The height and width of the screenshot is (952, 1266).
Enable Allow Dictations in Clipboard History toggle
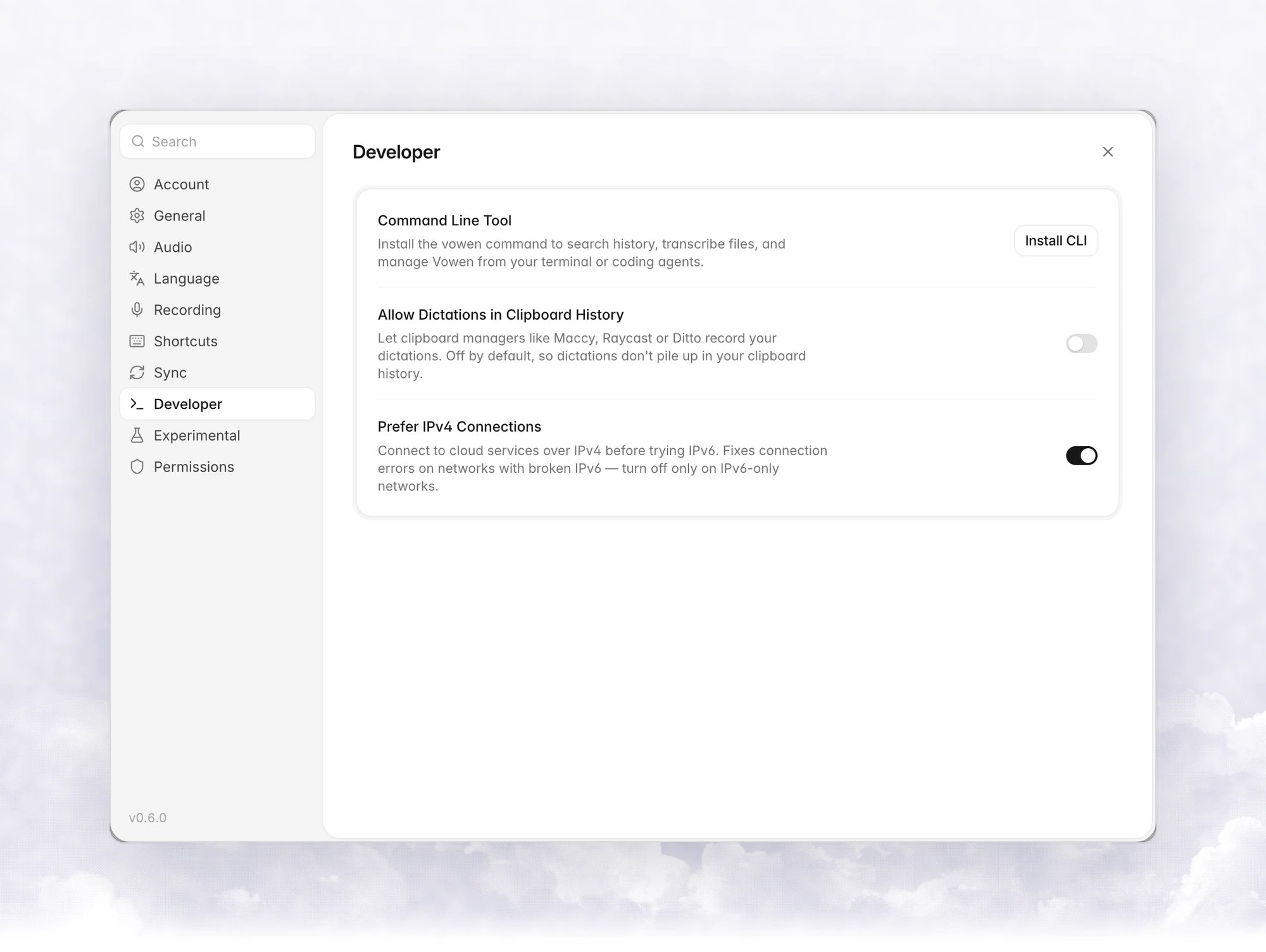pyautogui.click(x=1081, y=344)
